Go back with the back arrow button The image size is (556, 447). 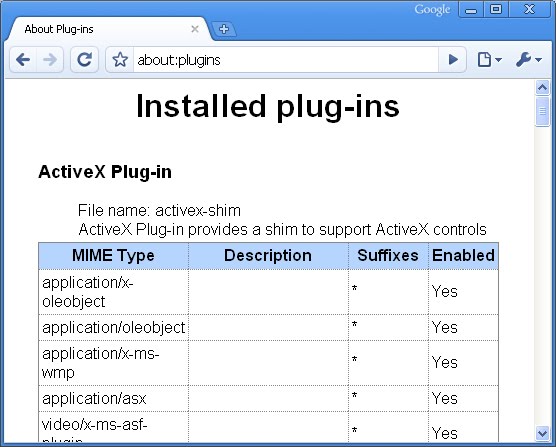point(23,60)
